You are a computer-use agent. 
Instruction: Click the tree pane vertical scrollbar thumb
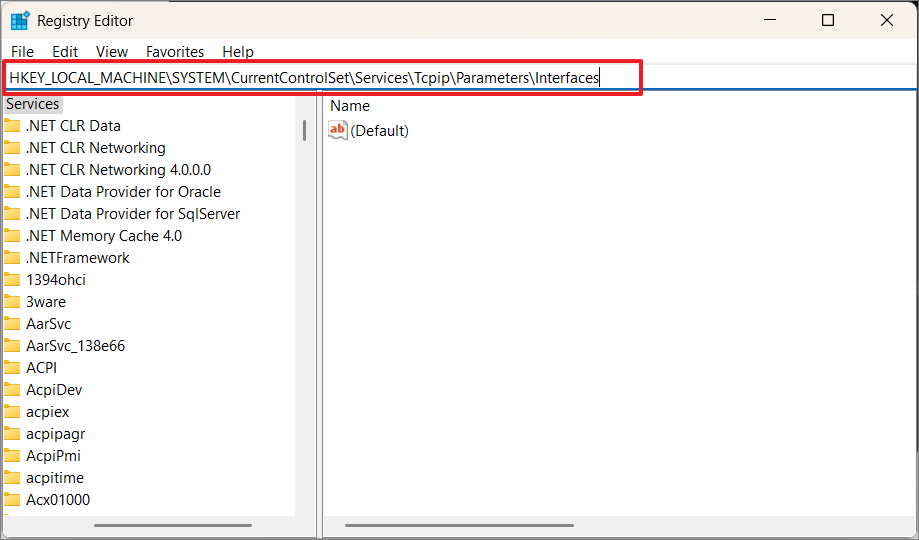[305, 130]
